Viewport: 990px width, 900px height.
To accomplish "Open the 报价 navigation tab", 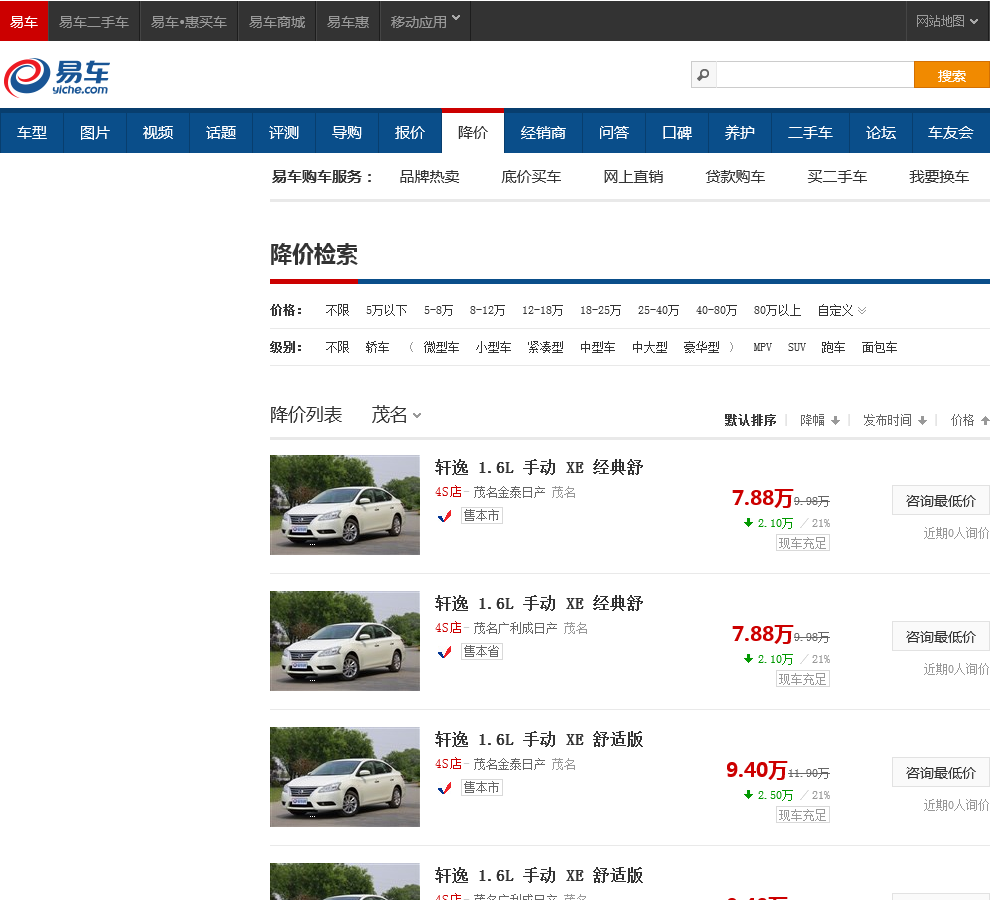I will pyautogui.click(x=409, y=132).
